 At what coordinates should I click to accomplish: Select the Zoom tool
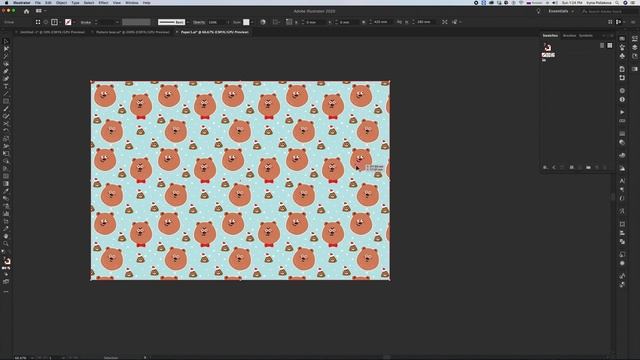pyautogui.click(x=6, y=244)
